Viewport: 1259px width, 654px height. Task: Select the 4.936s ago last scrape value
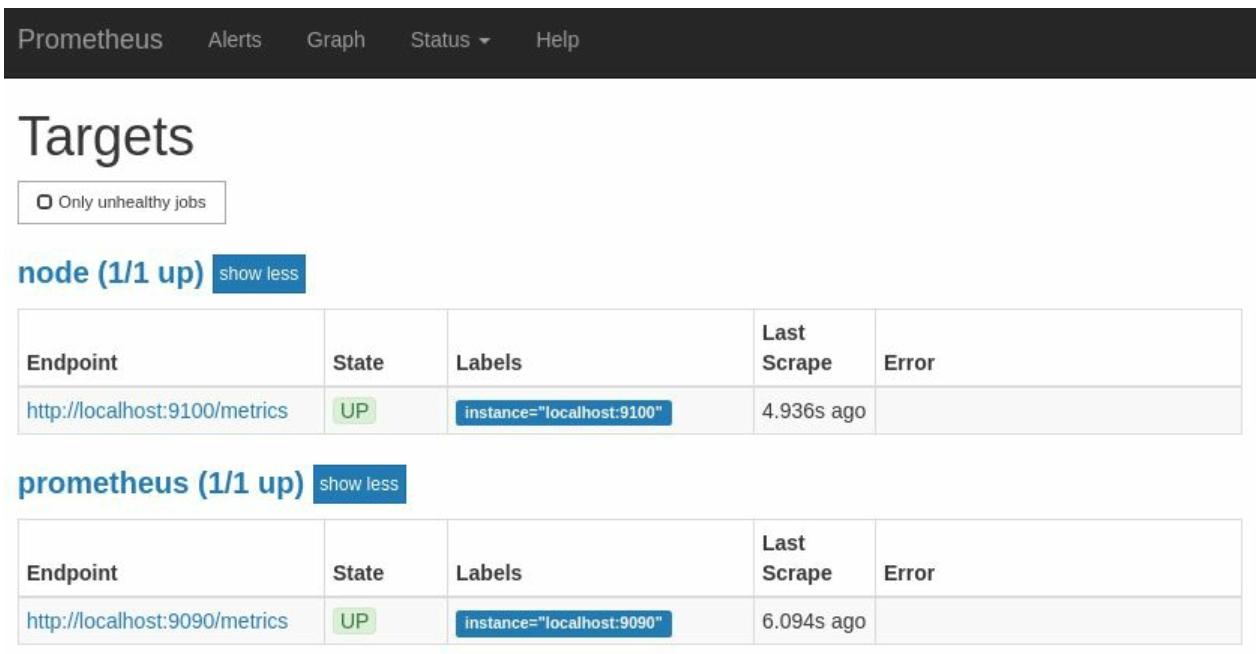pyautogui.click(x=814, y=411)
